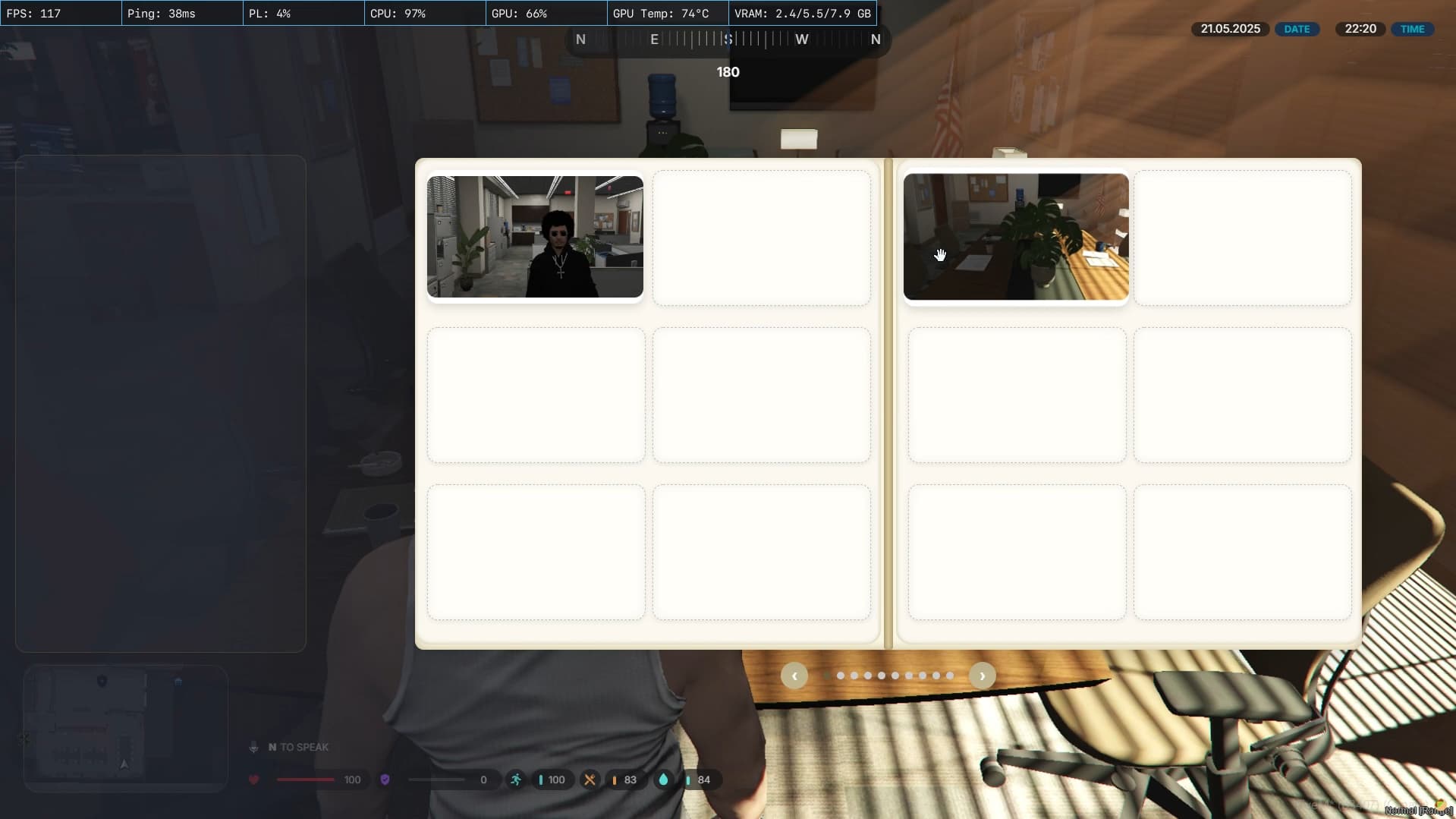The height and width of the screenshot is (819, 1456).
Task: Click the microphone icon beside N TO SPEAK
Action: [253, 747]
